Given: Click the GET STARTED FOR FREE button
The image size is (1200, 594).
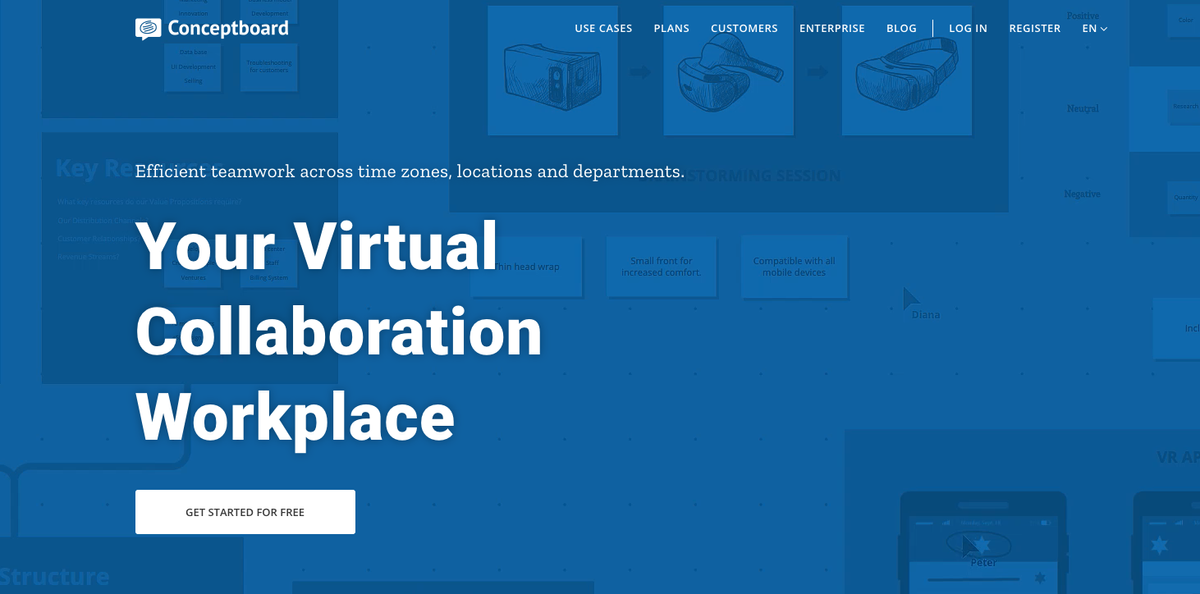Looking at the screenshot, I should click(245, 511).
